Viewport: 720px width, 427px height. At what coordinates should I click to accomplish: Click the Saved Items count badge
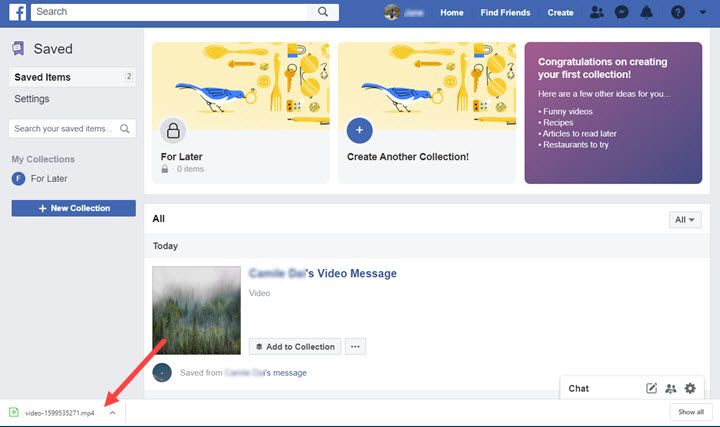pos(129,77)
